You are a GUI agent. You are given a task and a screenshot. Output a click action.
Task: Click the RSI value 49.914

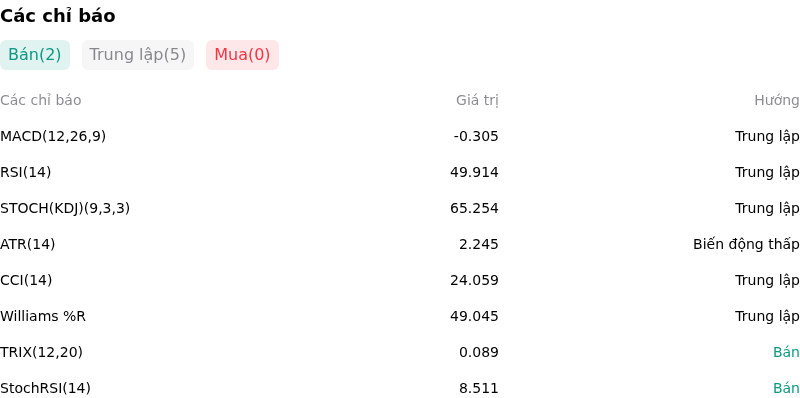click(x=474, y=172)
